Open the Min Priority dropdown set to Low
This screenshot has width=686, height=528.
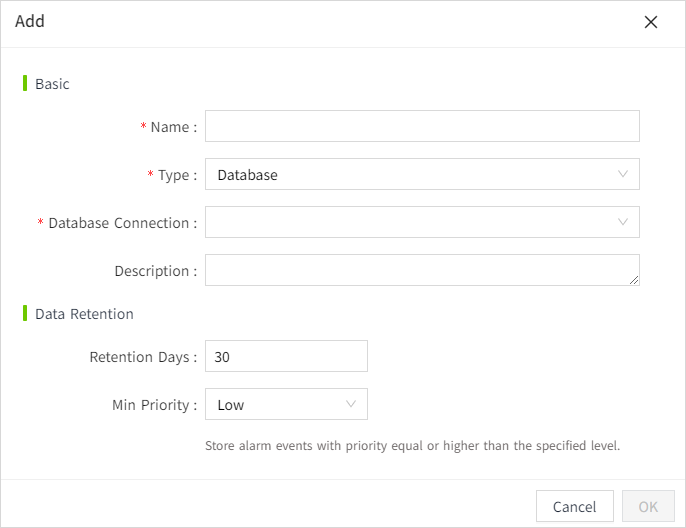286,404
